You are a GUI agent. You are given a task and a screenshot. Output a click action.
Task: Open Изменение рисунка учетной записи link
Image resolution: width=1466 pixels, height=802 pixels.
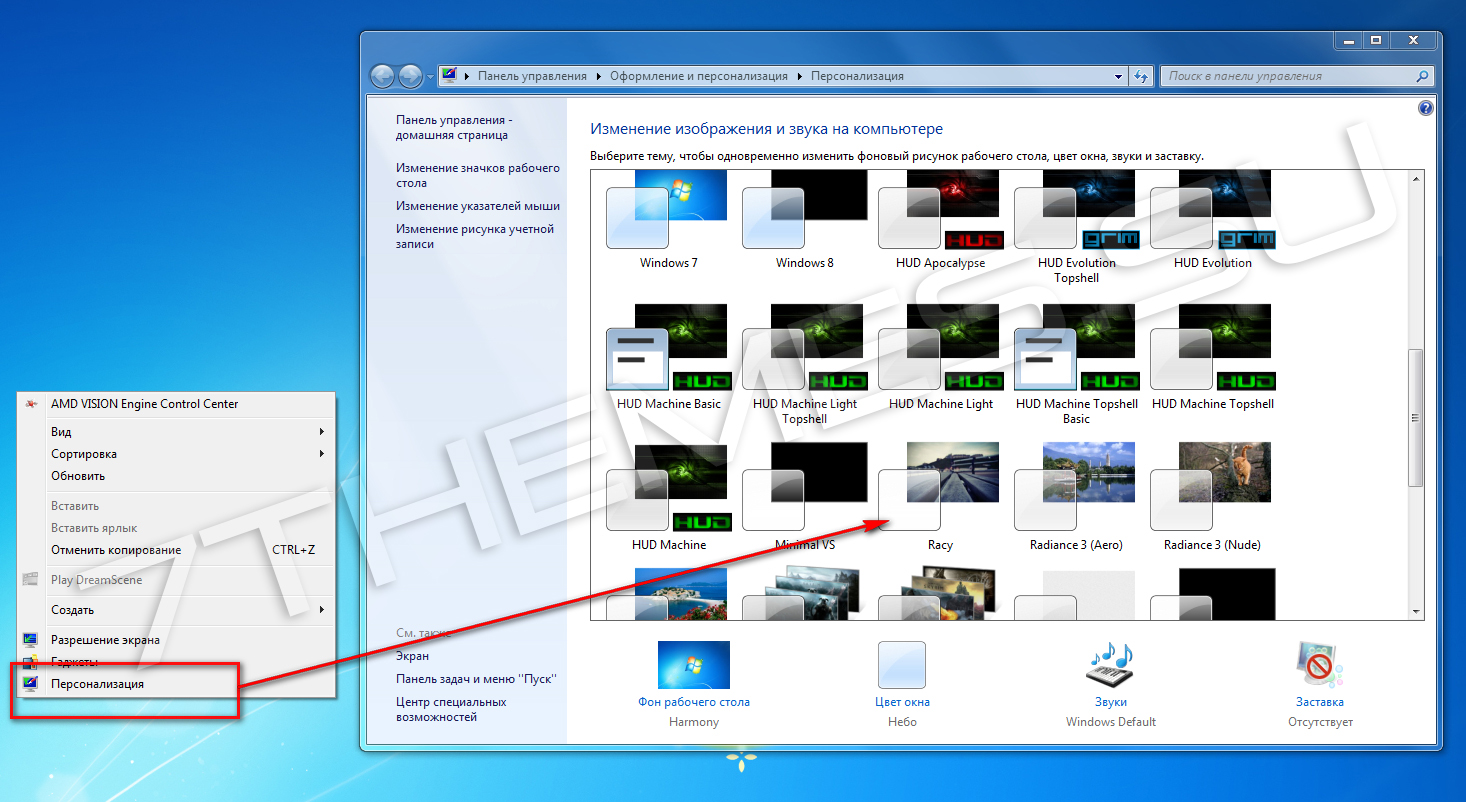475,237
